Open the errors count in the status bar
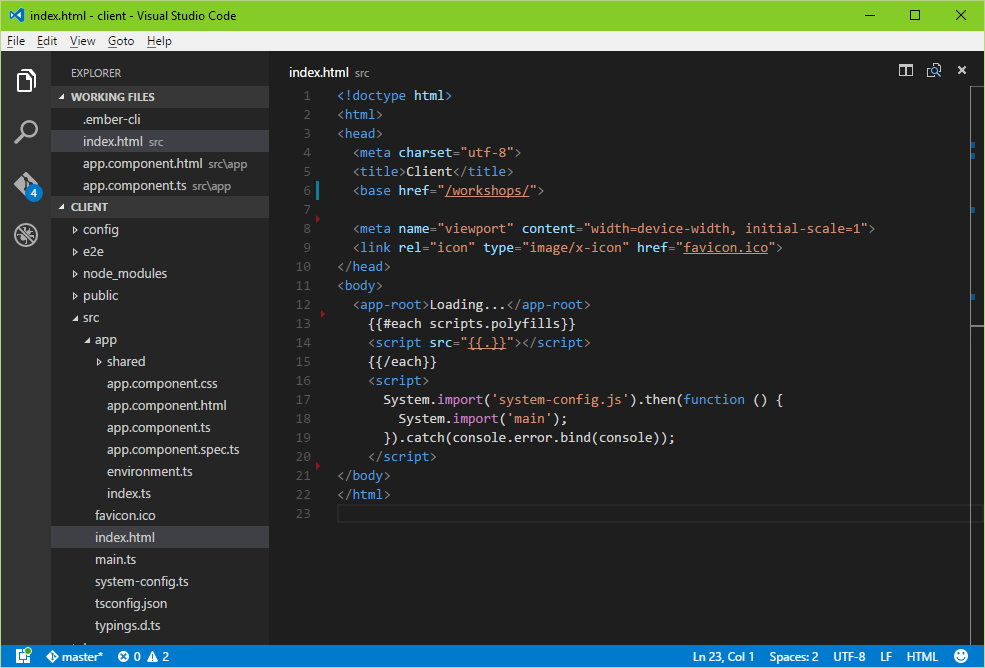 coord(129,657)
